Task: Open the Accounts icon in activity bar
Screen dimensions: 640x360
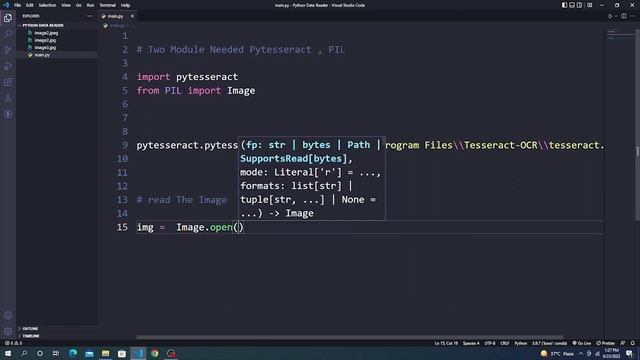Action: coord(8,316)
